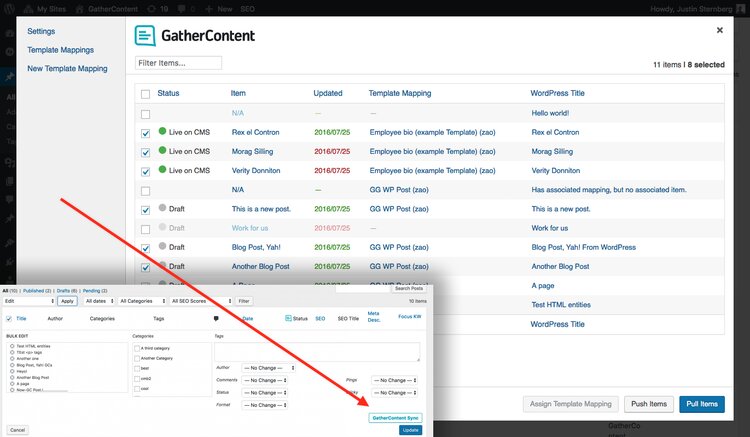Show Pending posts filter tab
Image resolution: width=750 pixels, height=437 pixels.
coord(95,291)
